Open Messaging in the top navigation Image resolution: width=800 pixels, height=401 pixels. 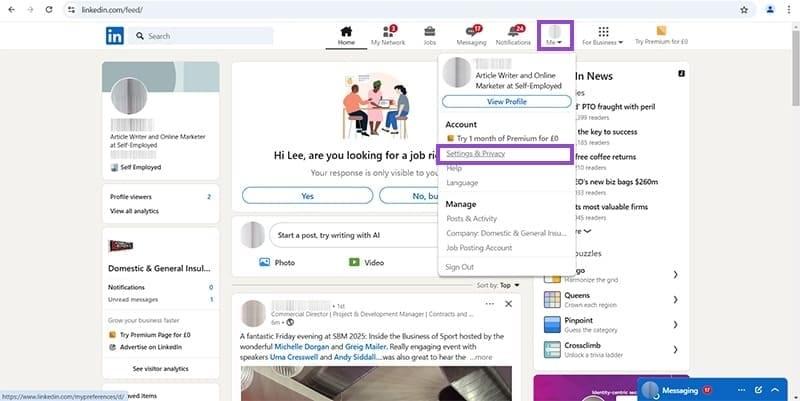(471, 36)
